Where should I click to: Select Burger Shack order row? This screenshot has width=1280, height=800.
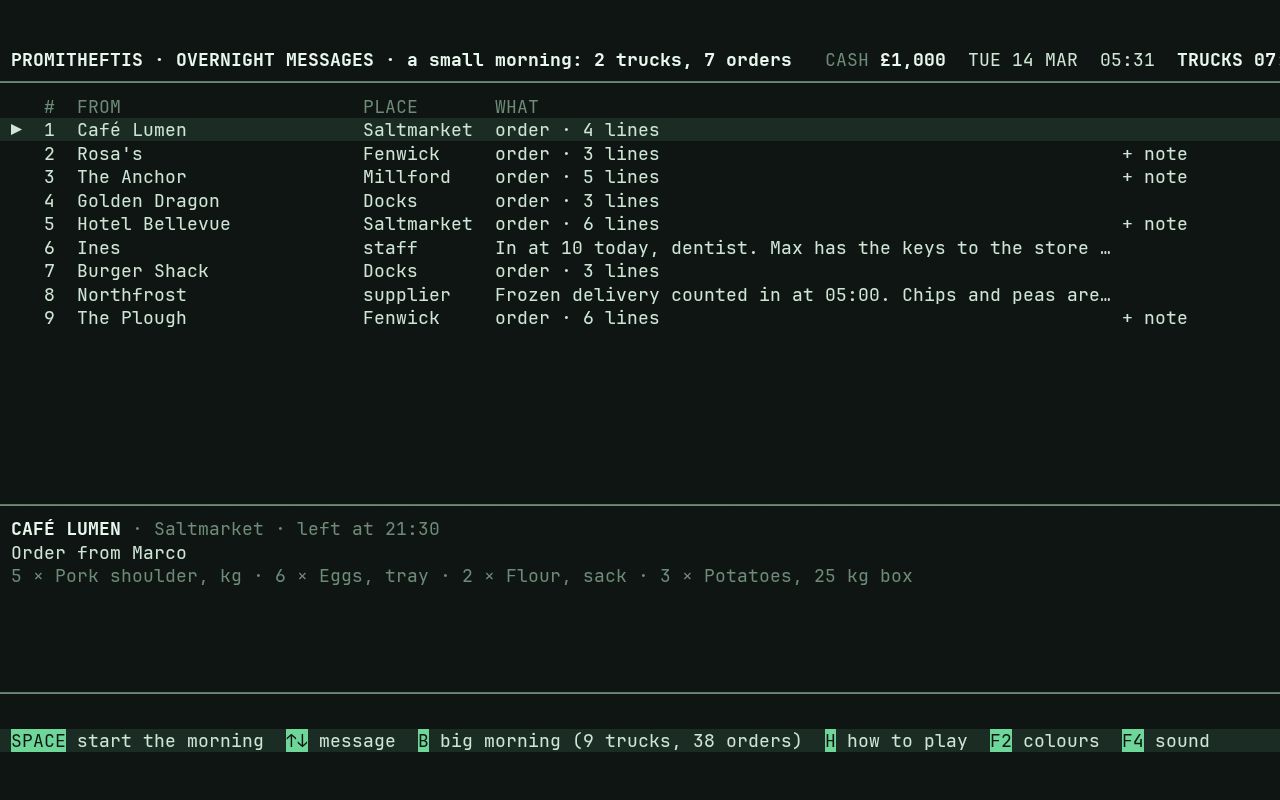point(640,271)
